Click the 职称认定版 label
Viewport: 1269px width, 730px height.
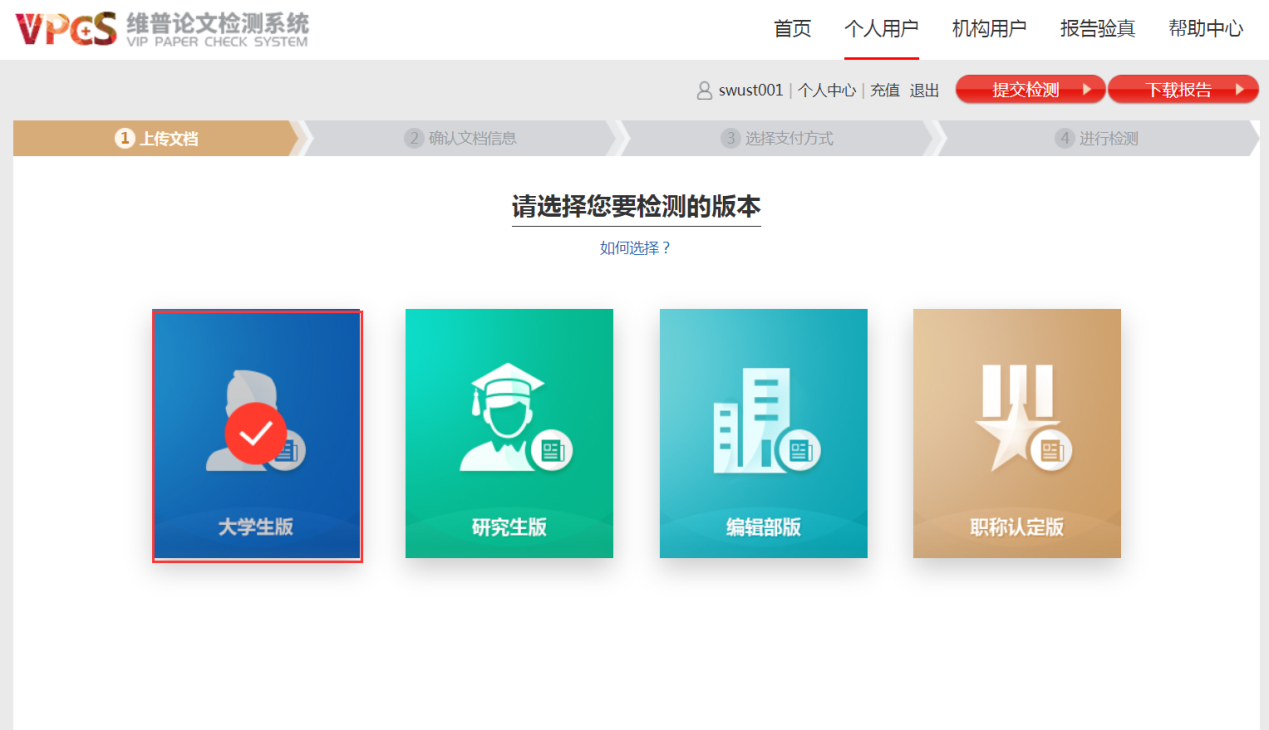[x=1017, y=527]
